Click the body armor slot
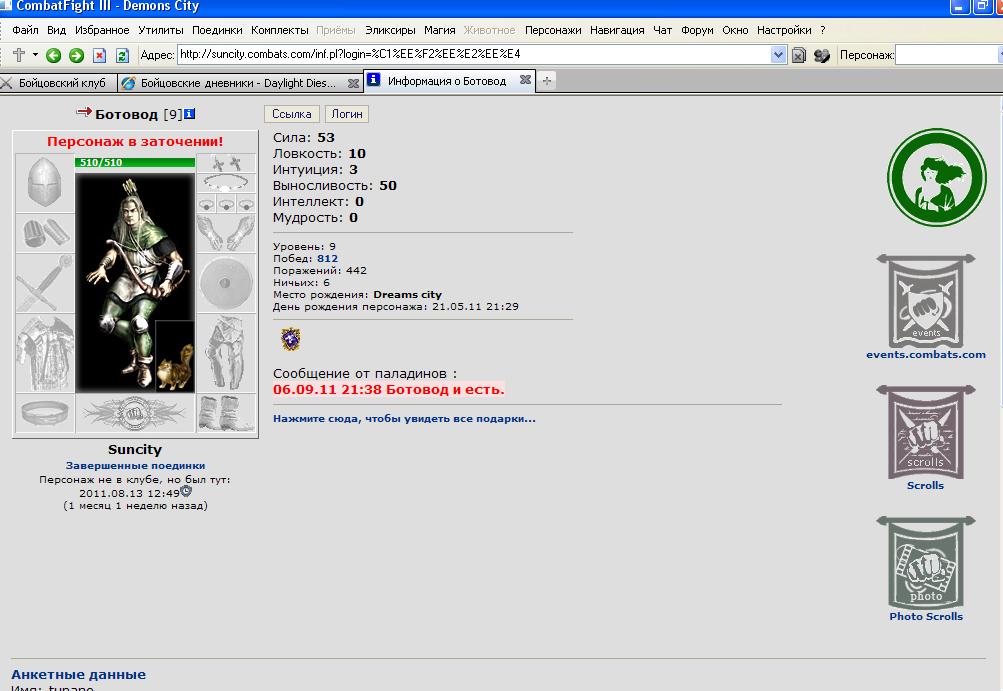The width and height of the screenshot is (1003, 691). coord(45,353)
